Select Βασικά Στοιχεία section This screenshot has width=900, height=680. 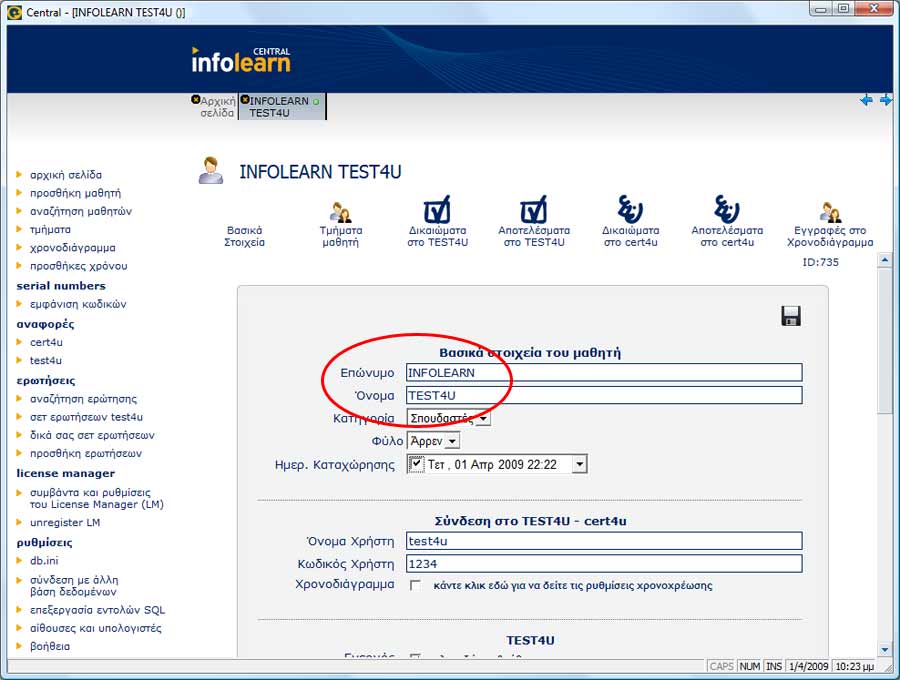tap(245, 236)
